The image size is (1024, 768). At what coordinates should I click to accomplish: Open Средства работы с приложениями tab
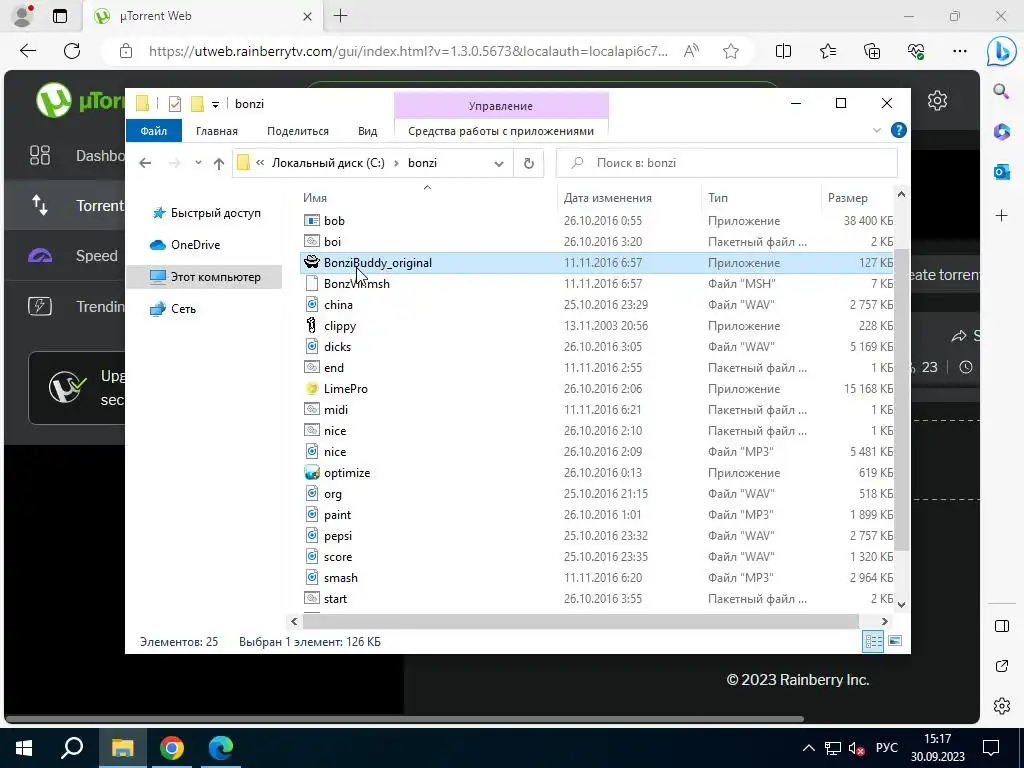501,131
